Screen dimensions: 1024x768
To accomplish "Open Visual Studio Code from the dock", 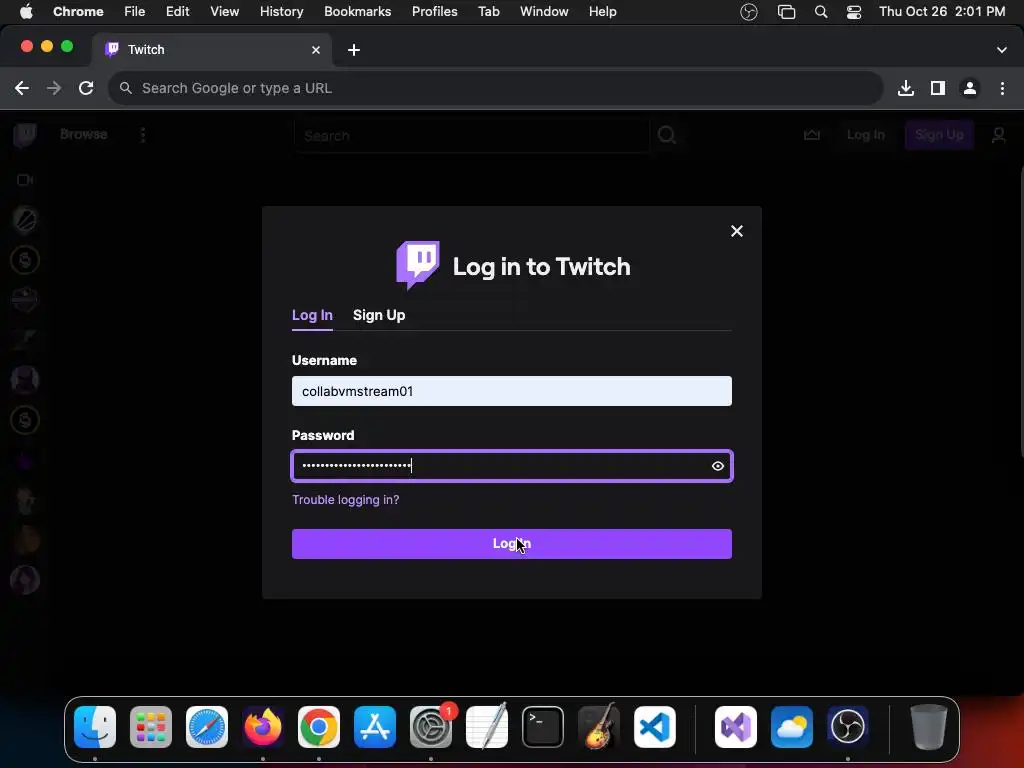I will pos(654,727).
